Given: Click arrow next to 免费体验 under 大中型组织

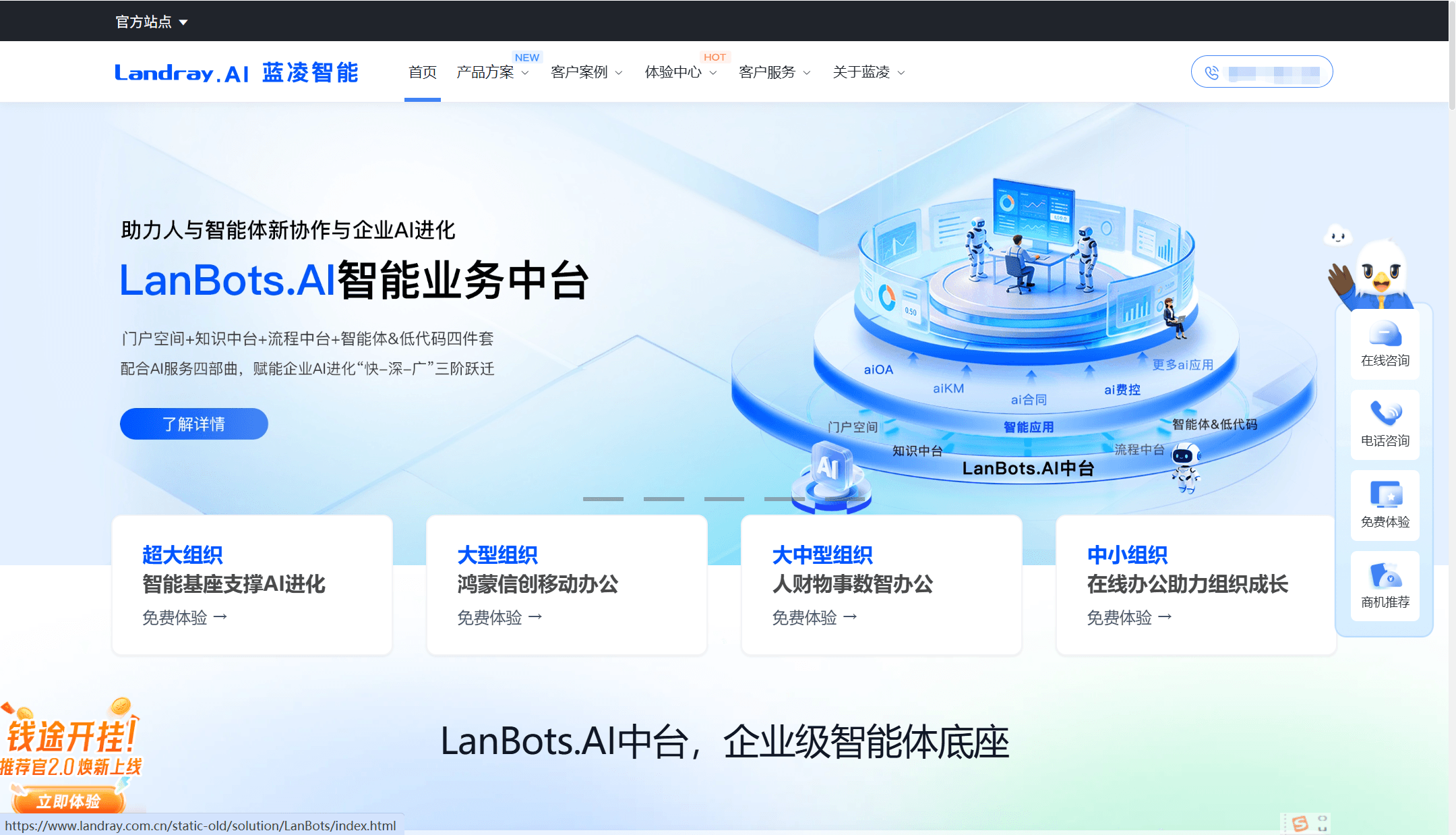Looking at the screenshot, I should pos(850,616).
